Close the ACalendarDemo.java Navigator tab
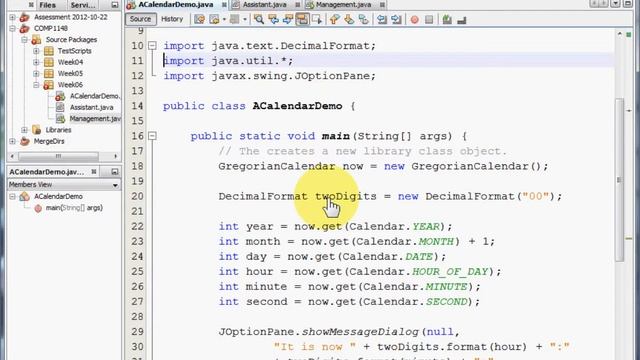 tap(94, 172)
